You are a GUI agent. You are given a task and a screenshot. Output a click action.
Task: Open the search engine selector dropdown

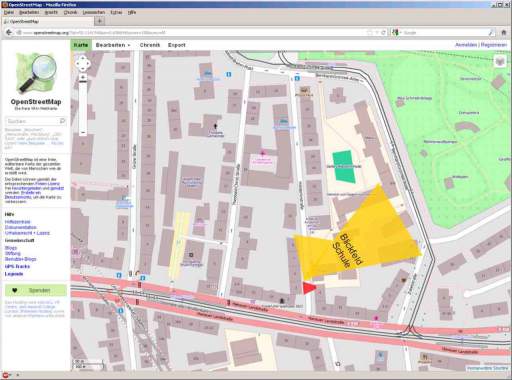(395, 33)
